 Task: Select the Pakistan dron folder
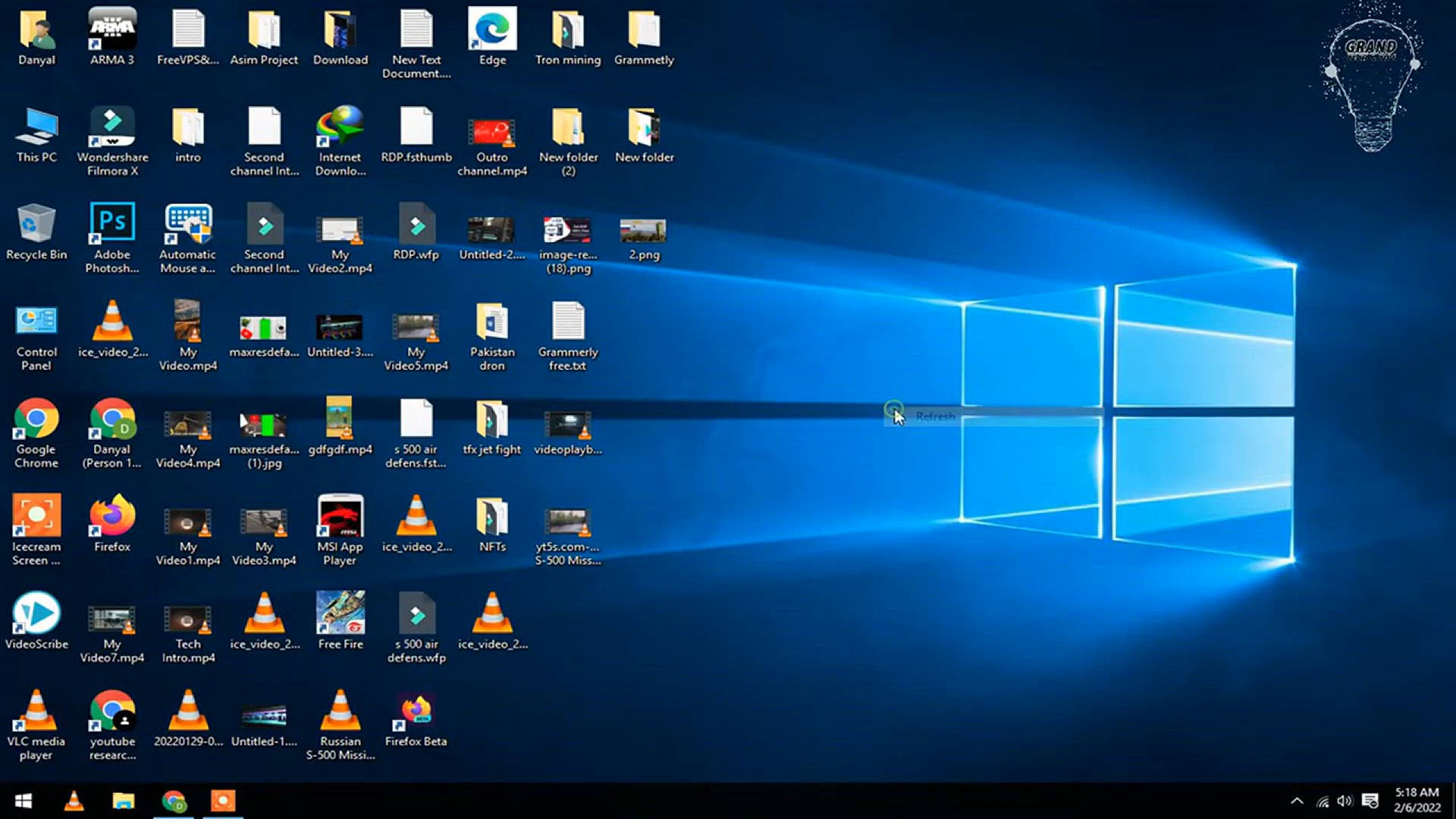pos(492,336)
